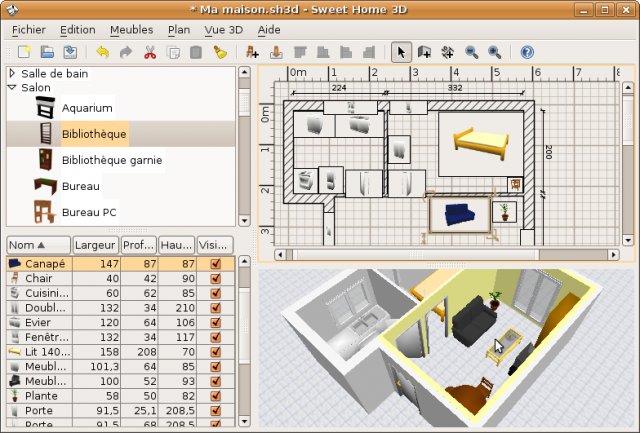This screenshot has width=640, height=433.
Task: Click the Align bottom icon
Action: point(323,52)
